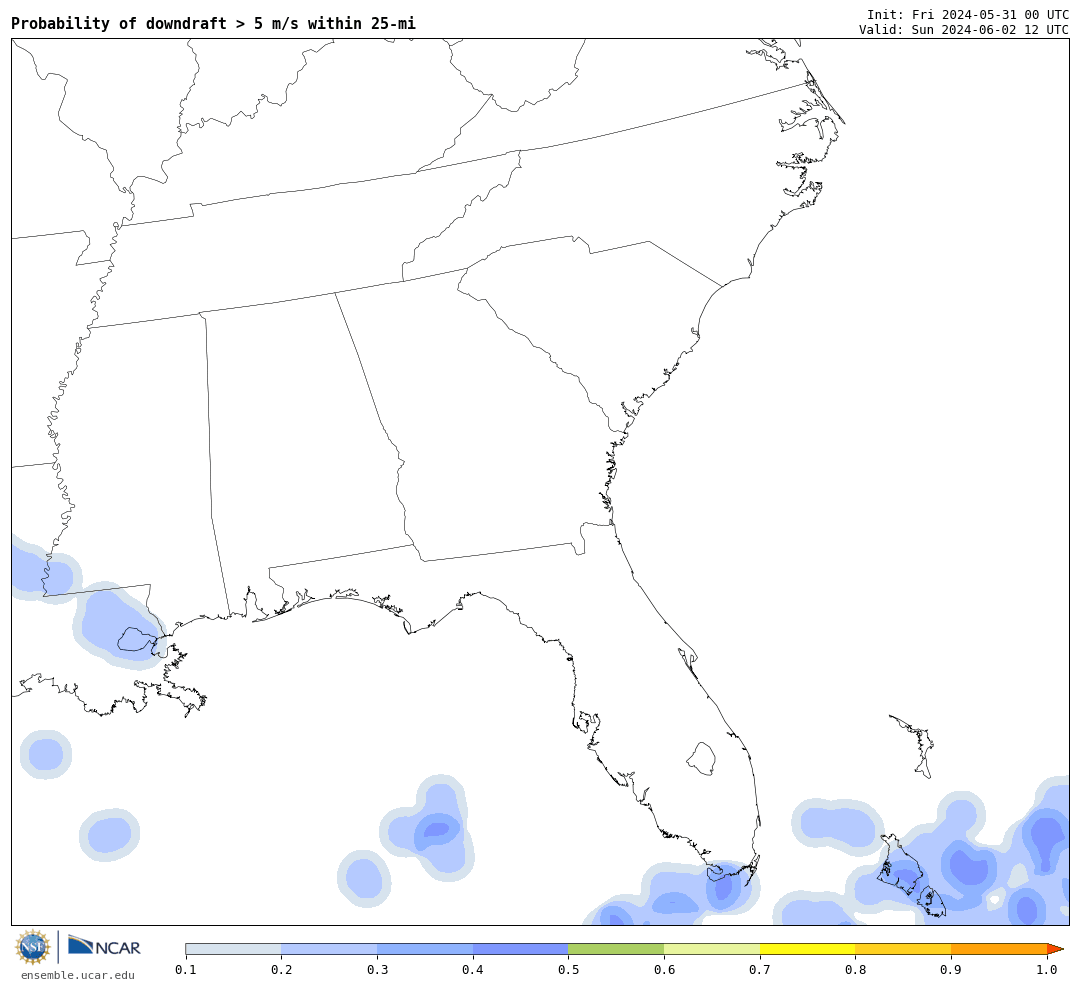The image size is (1080, 988).
Task: Click the 0.2–0.3 light blue colorbar segment
Action: pyautogui.click(x=329, y=949)
